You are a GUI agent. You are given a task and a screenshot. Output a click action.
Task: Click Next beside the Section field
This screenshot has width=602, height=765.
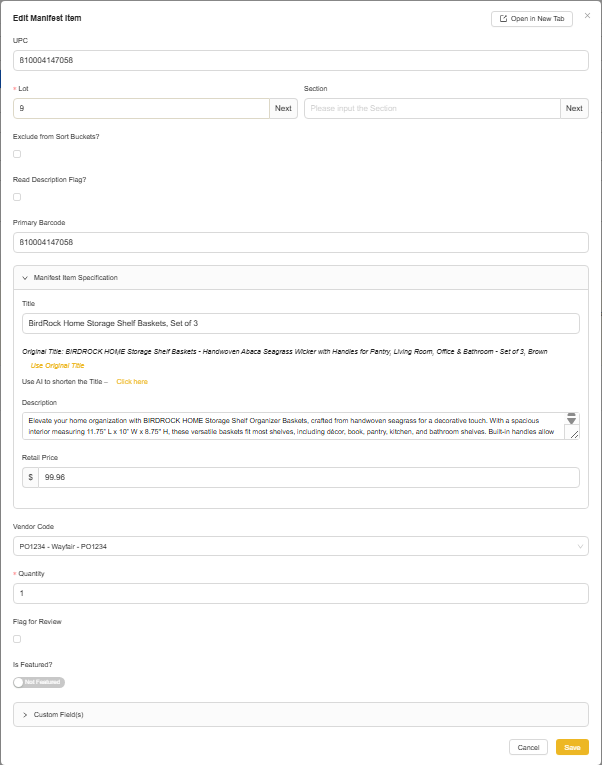pos(574,108)
